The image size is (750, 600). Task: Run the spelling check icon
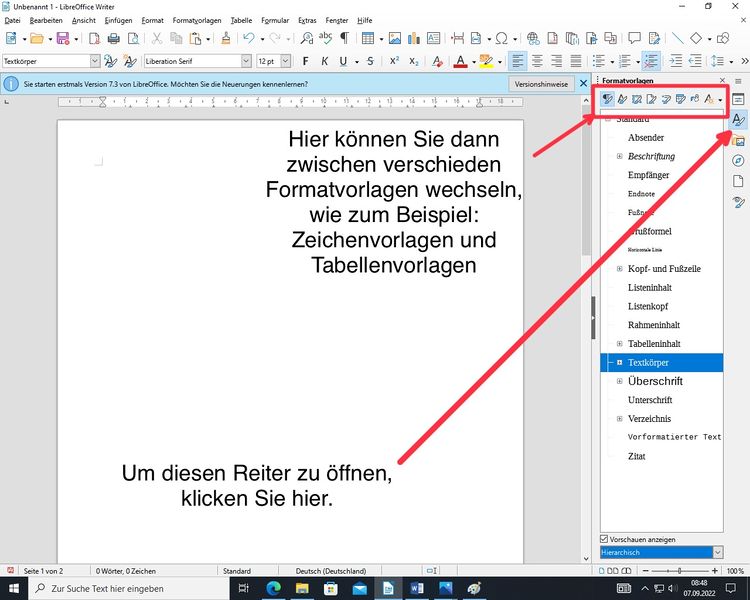pos(325,38)
